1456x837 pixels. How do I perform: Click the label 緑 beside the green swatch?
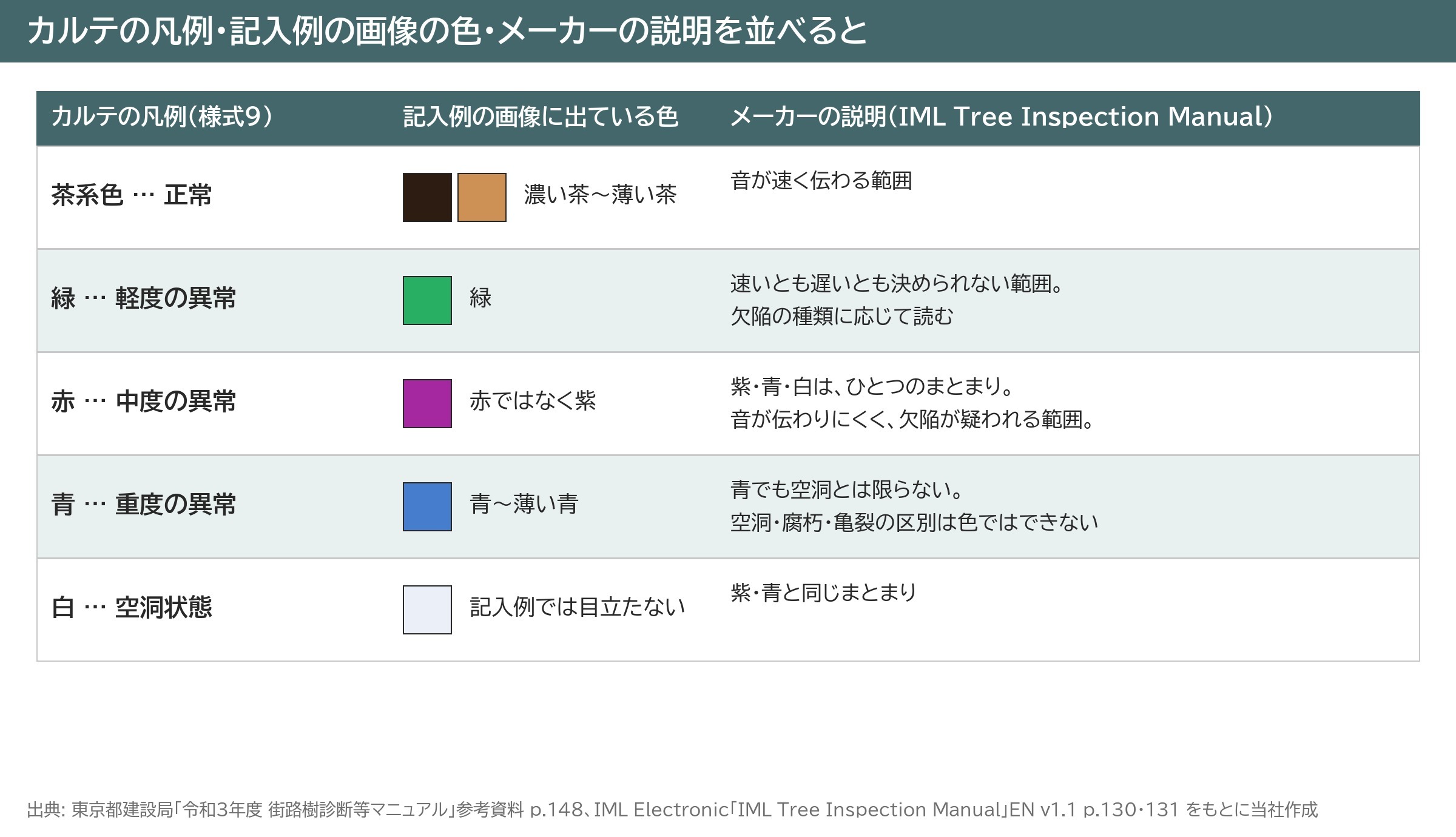[x=480, y=298]
